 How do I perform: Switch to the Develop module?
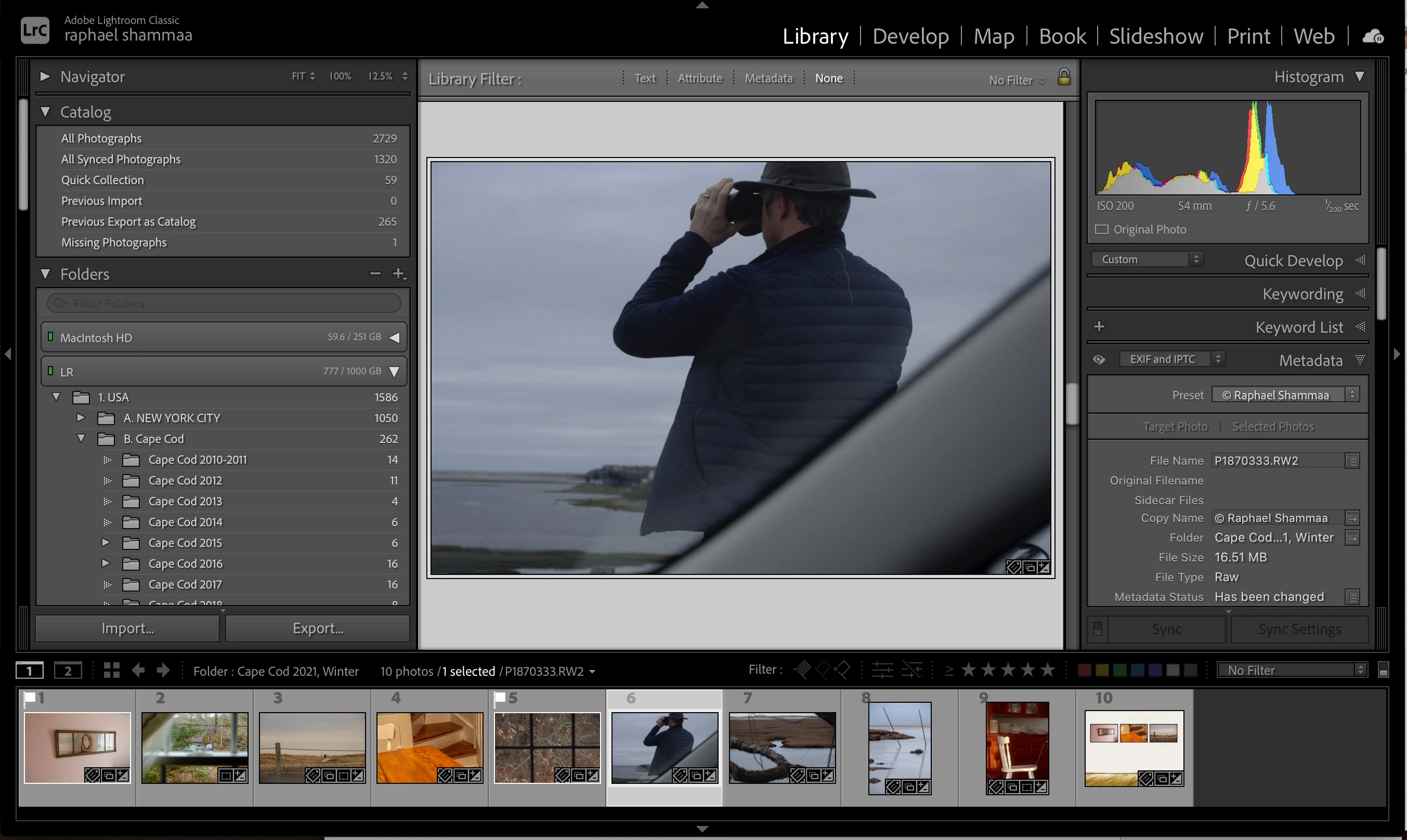910,36
